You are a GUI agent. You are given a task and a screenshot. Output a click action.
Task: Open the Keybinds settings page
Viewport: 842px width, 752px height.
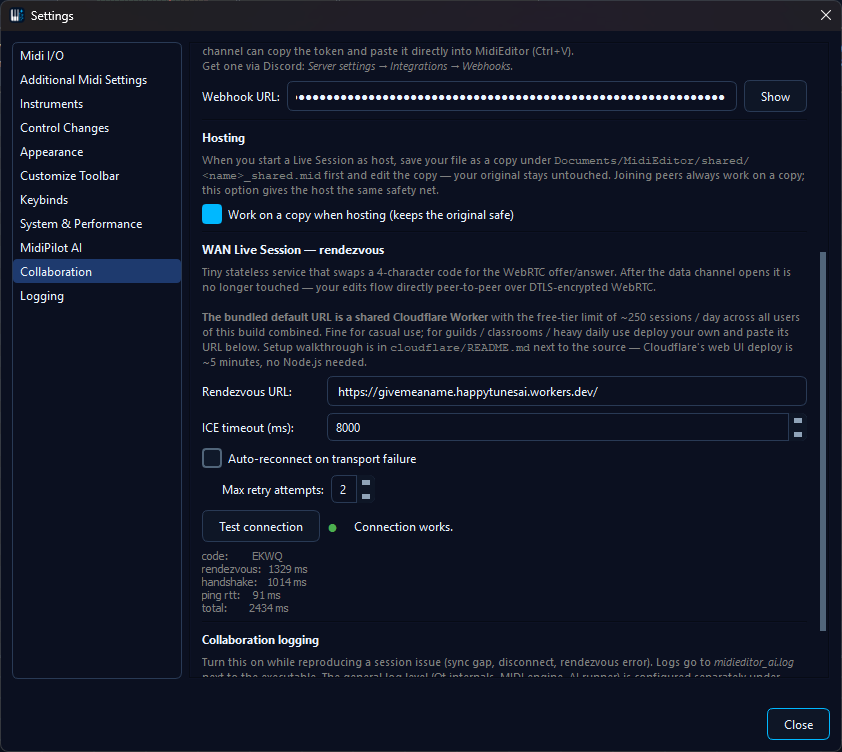(x=97, y=200)
